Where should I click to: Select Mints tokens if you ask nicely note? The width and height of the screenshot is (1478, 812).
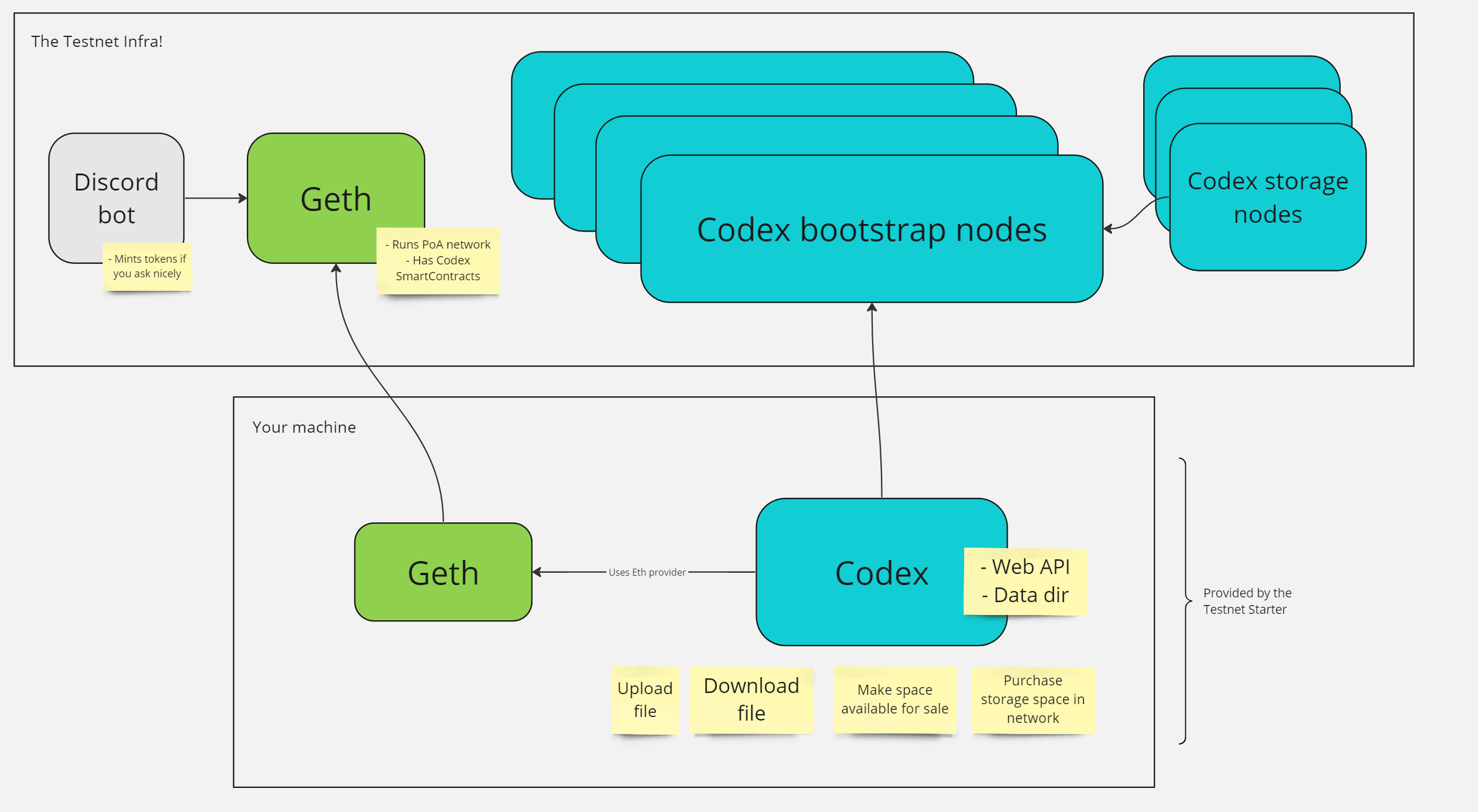coord(147,266)
